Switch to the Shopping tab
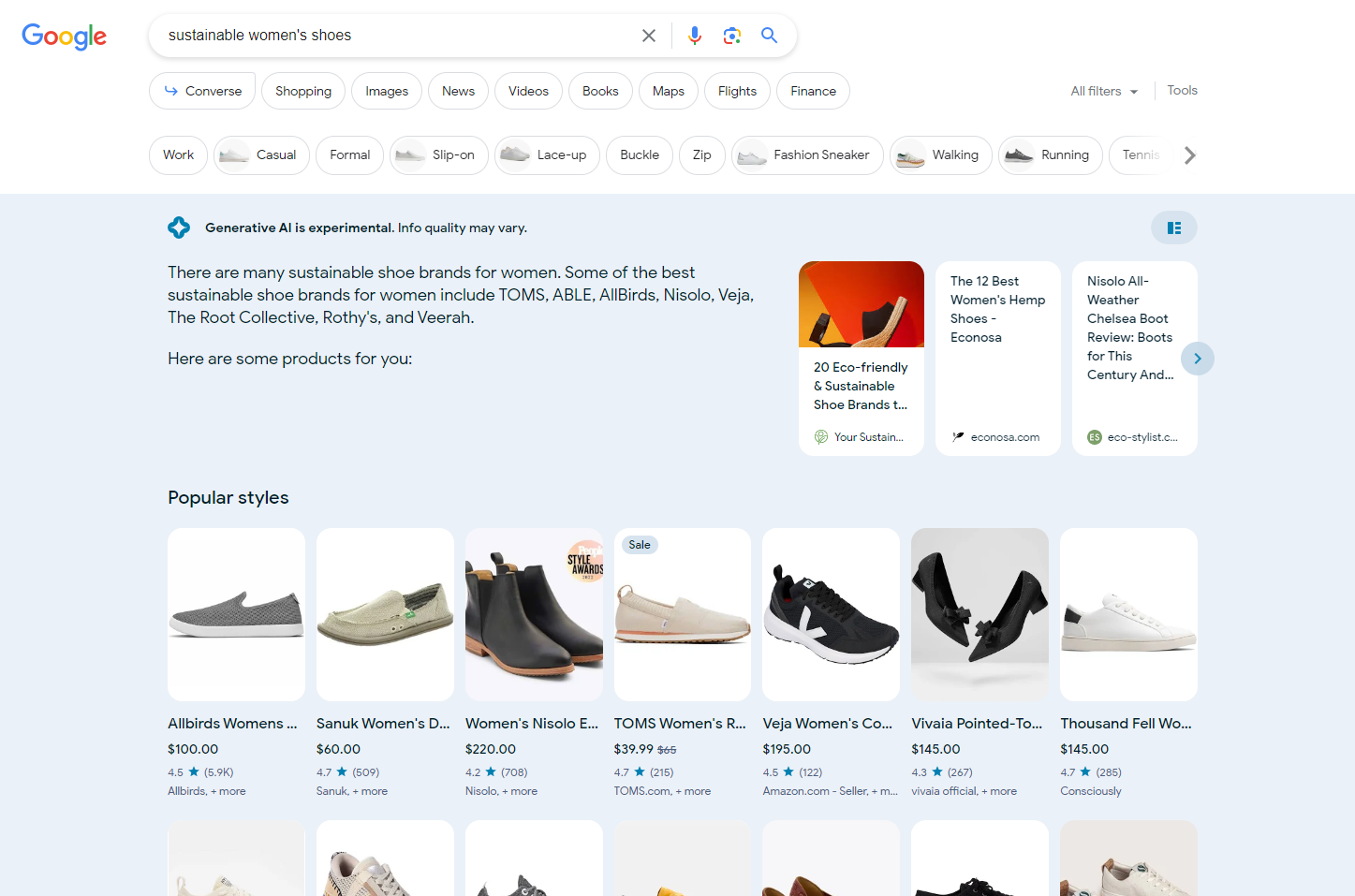This screenshot has height=896, width=1355. [x=303, y=91]
